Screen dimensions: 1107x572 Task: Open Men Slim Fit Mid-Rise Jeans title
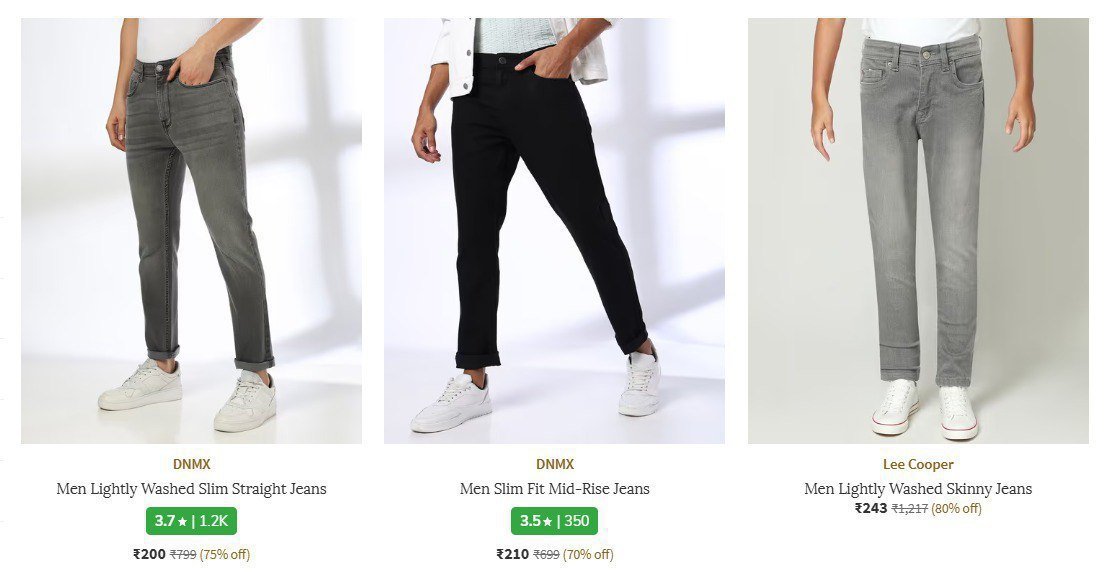click(x=555, y=489)
